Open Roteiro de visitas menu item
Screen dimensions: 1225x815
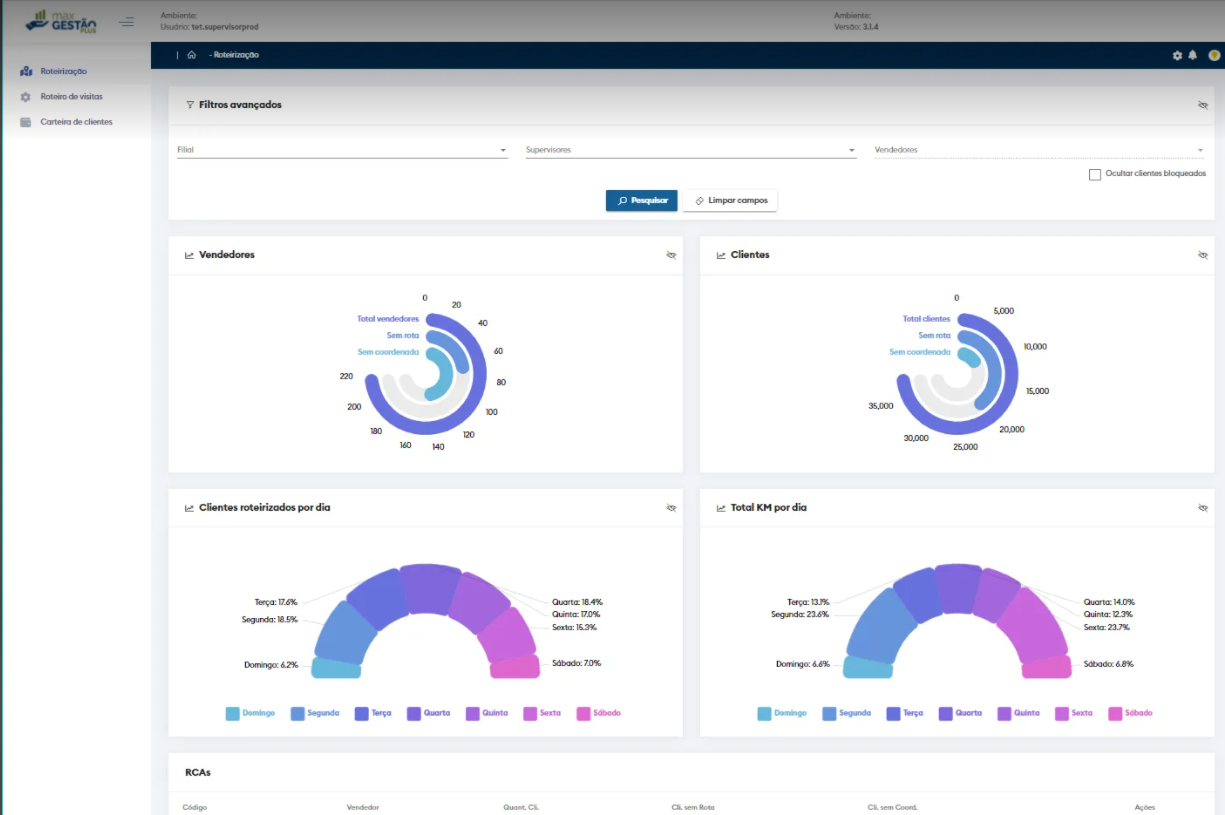point(71,97)
